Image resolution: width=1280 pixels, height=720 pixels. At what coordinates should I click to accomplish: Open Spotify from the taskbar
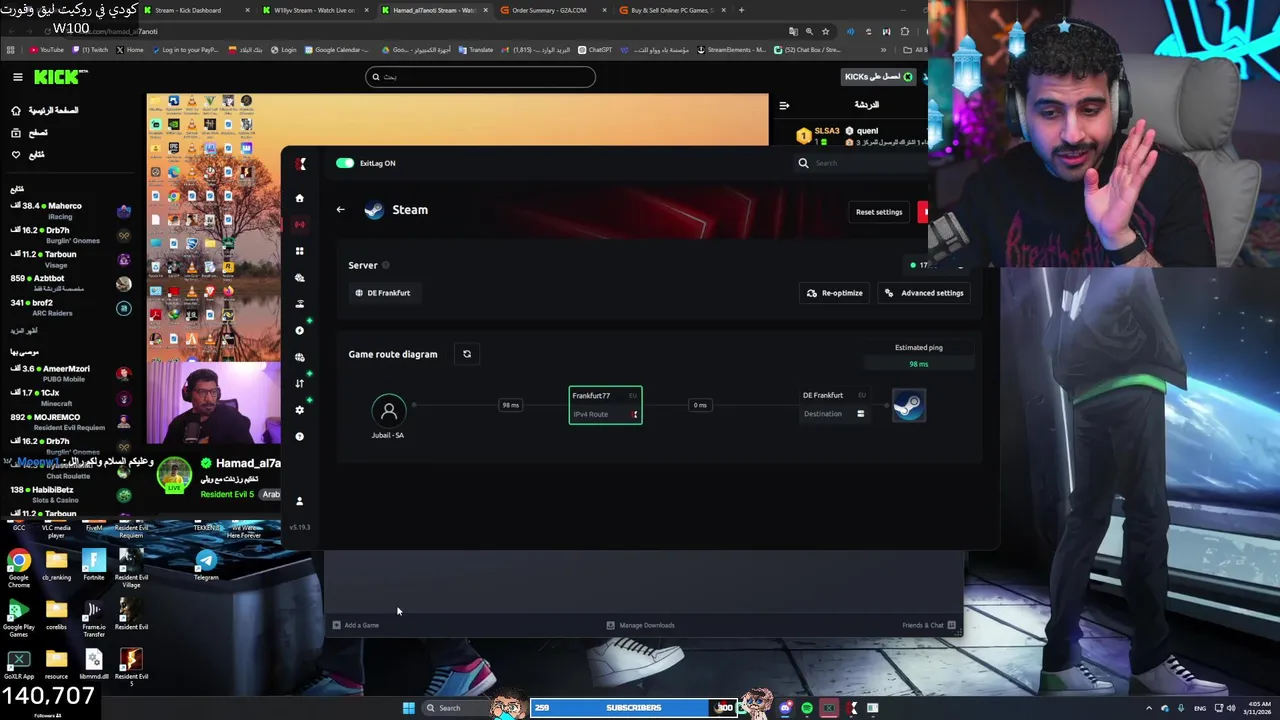coord(807,708)
